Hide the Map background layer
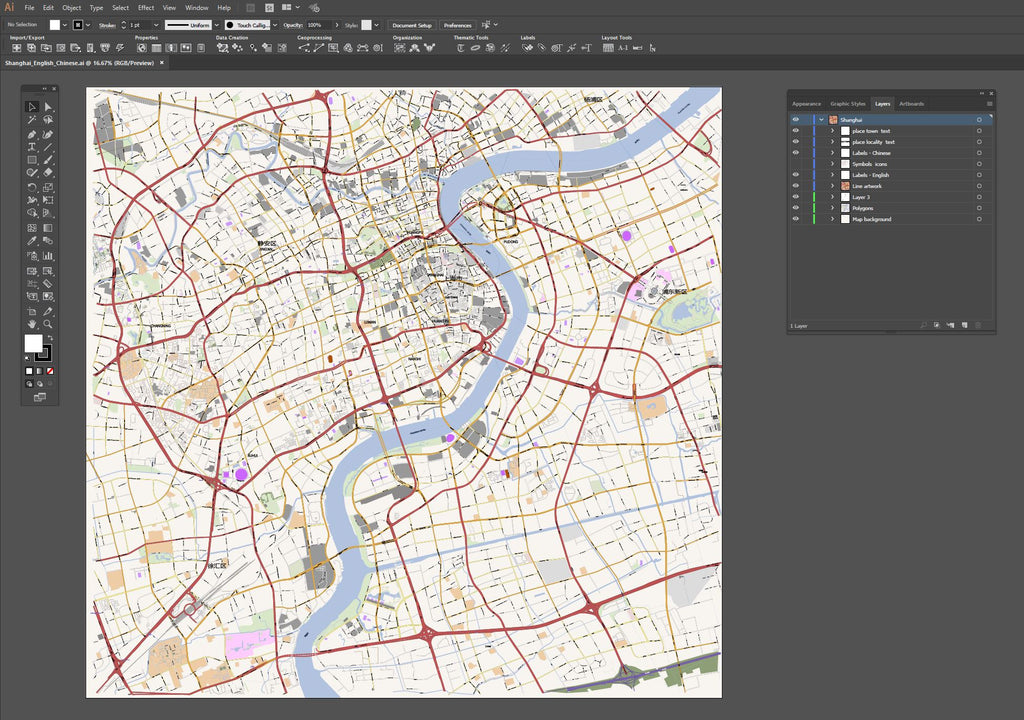Screen dimensions: 1024x720 [796, 219]
